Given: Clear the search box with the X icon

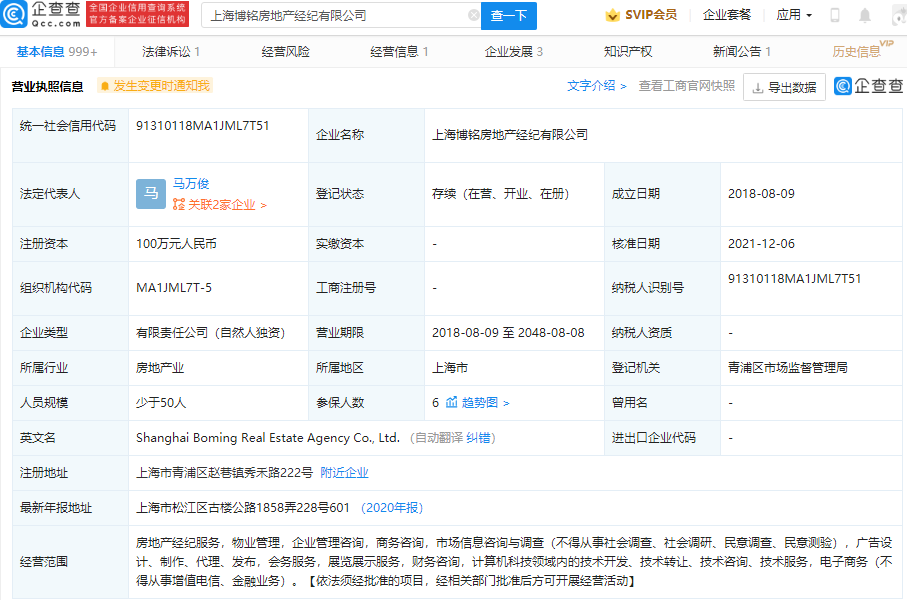Looking at the screenshot, I should (x=474, y=15).
